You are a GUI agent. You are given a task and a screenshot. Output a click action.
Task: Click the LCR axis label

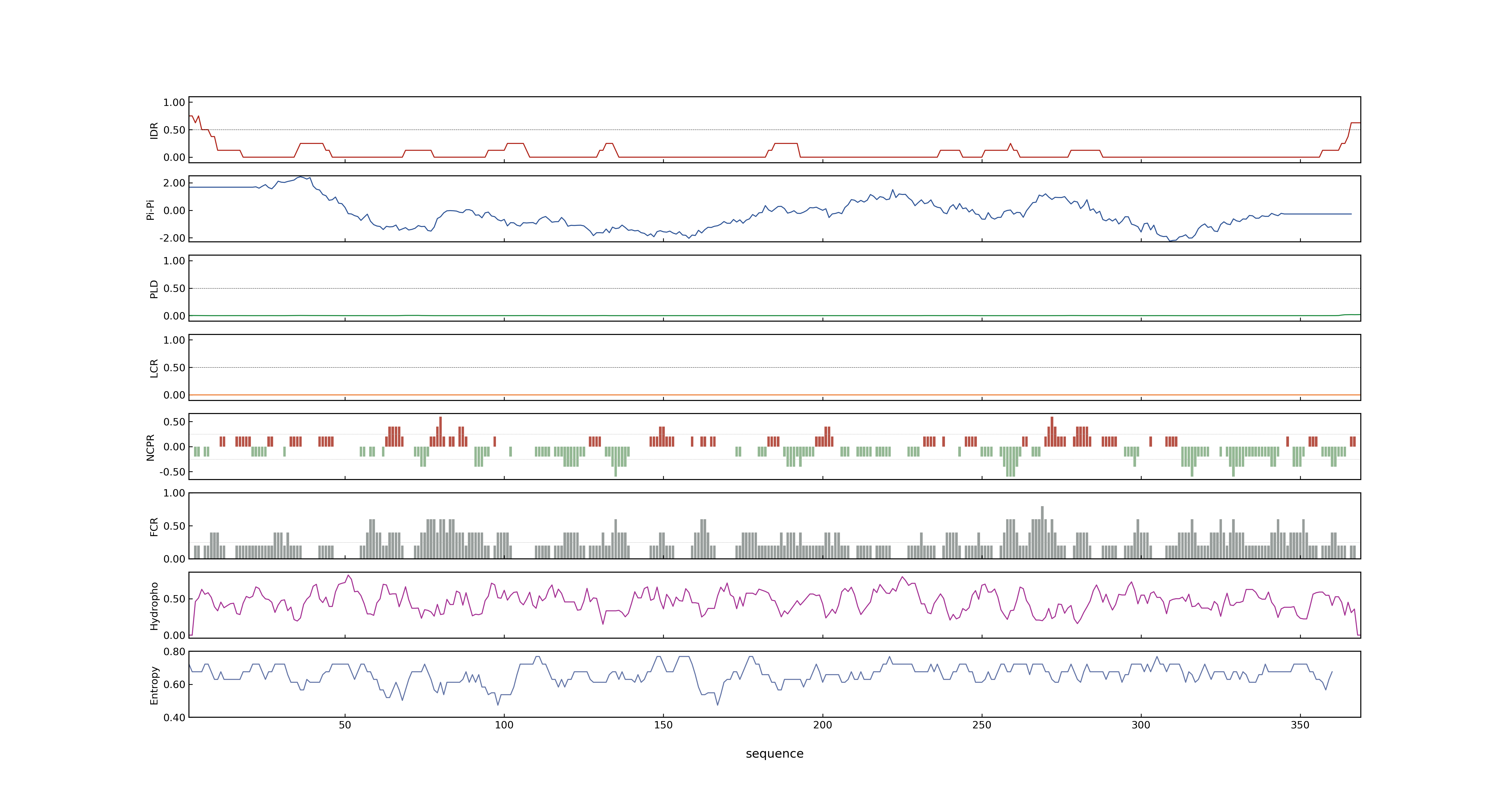pyautogui.click(x=154, y=368)
